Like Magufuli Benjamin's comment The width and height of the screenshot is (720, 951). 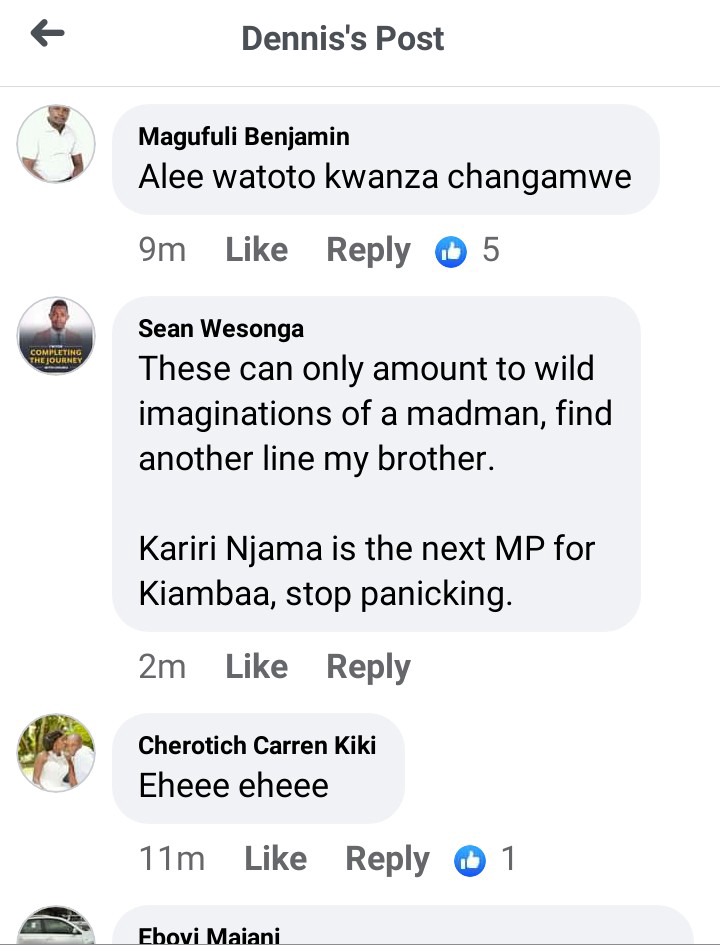(256, 250)
